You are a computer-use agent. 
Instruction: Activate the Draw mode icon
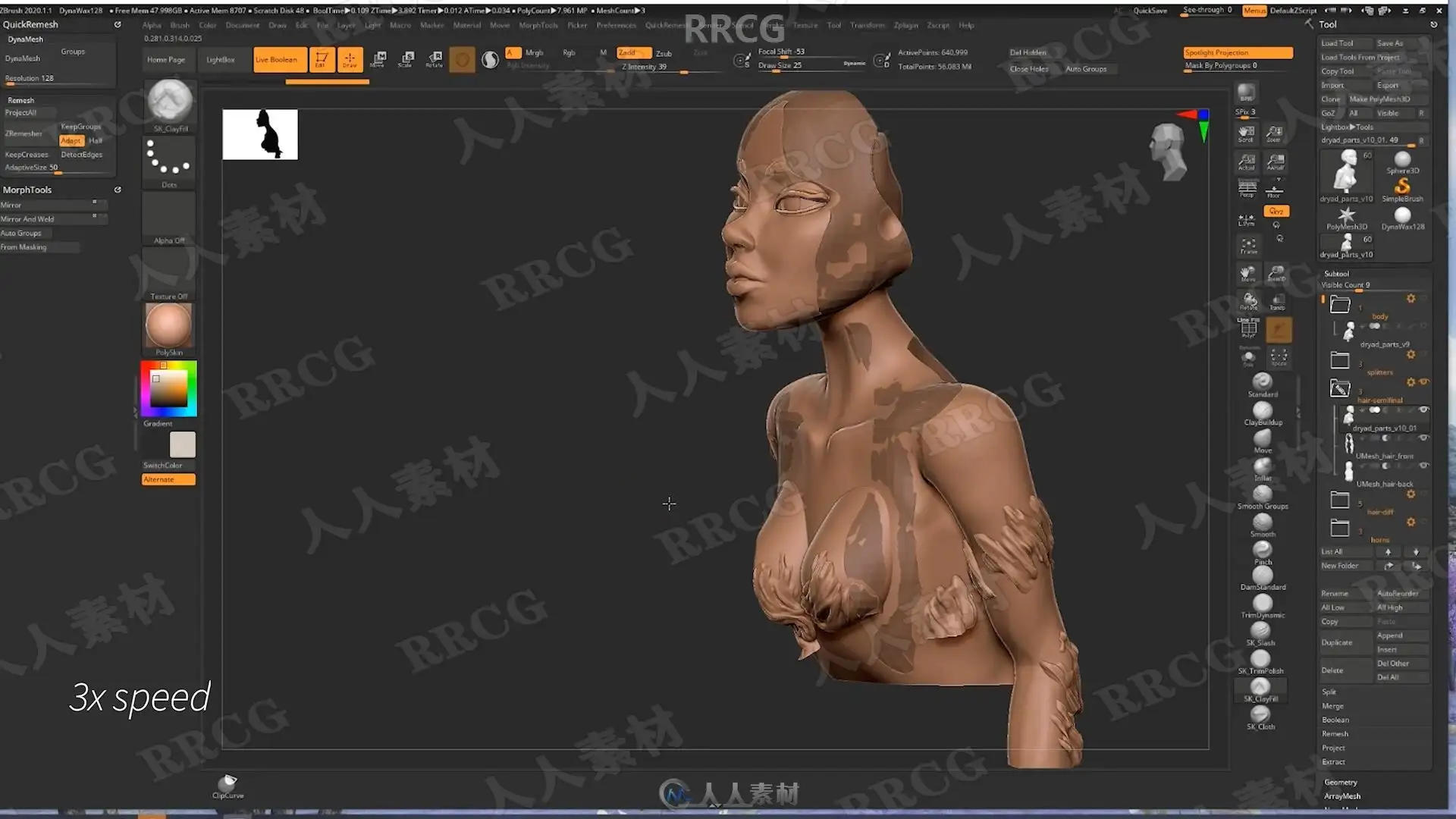click(350, 59)
